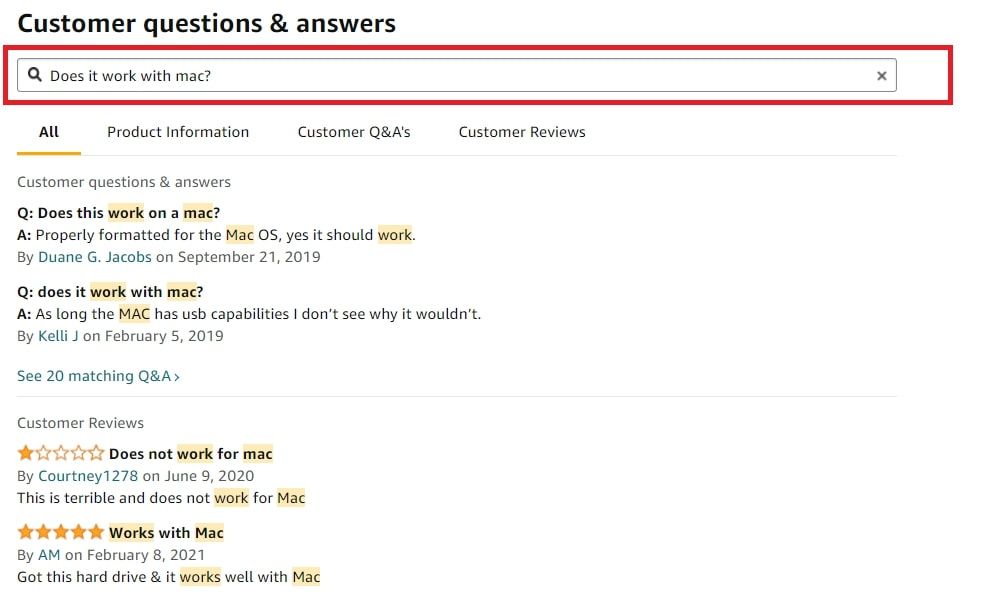Click the search magnifier icon
Image resolution: width=1003 pixels, height=602 pixels.
(x=35, y=75)
